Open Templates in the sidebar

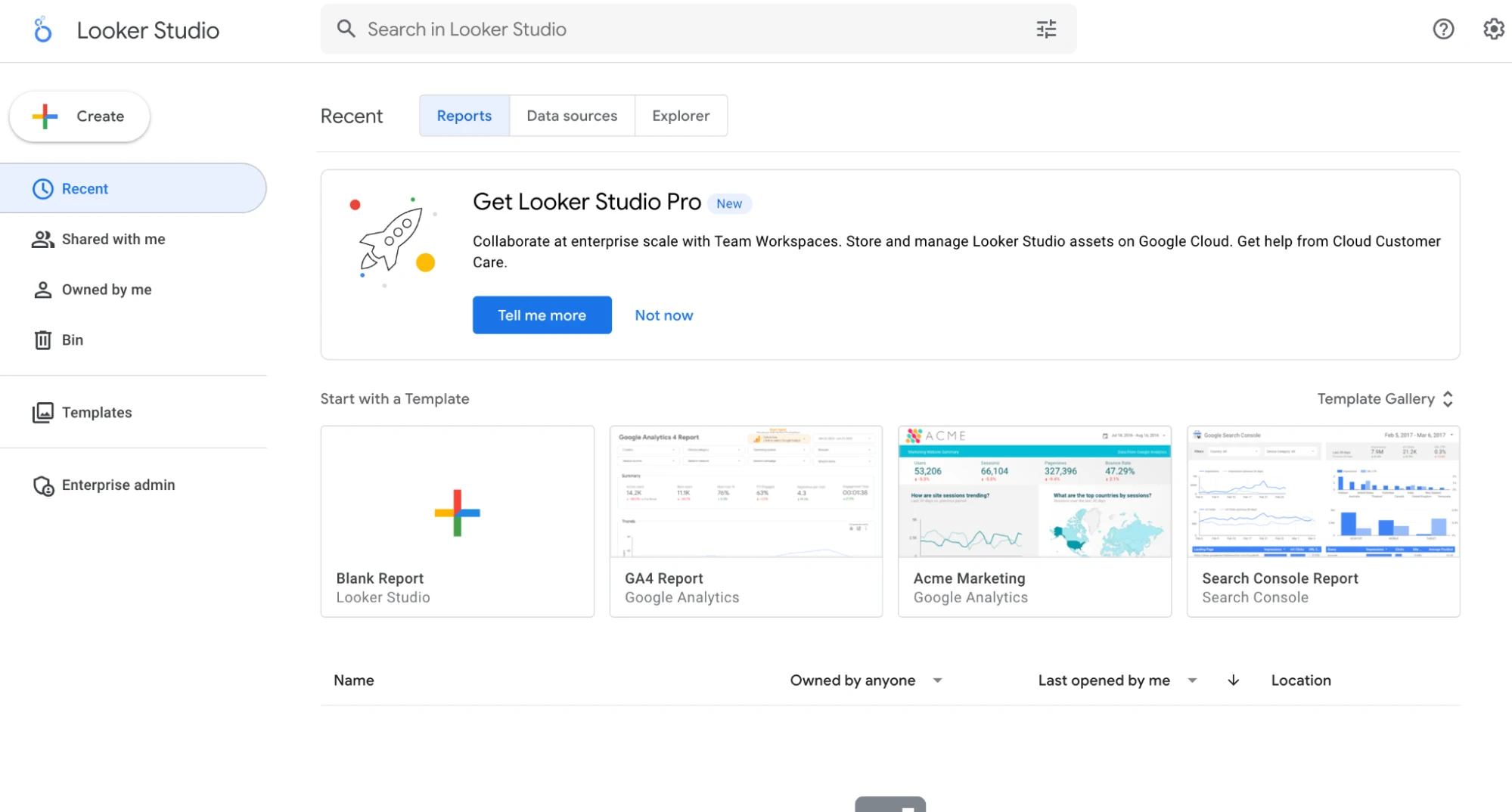coord(133,412)
